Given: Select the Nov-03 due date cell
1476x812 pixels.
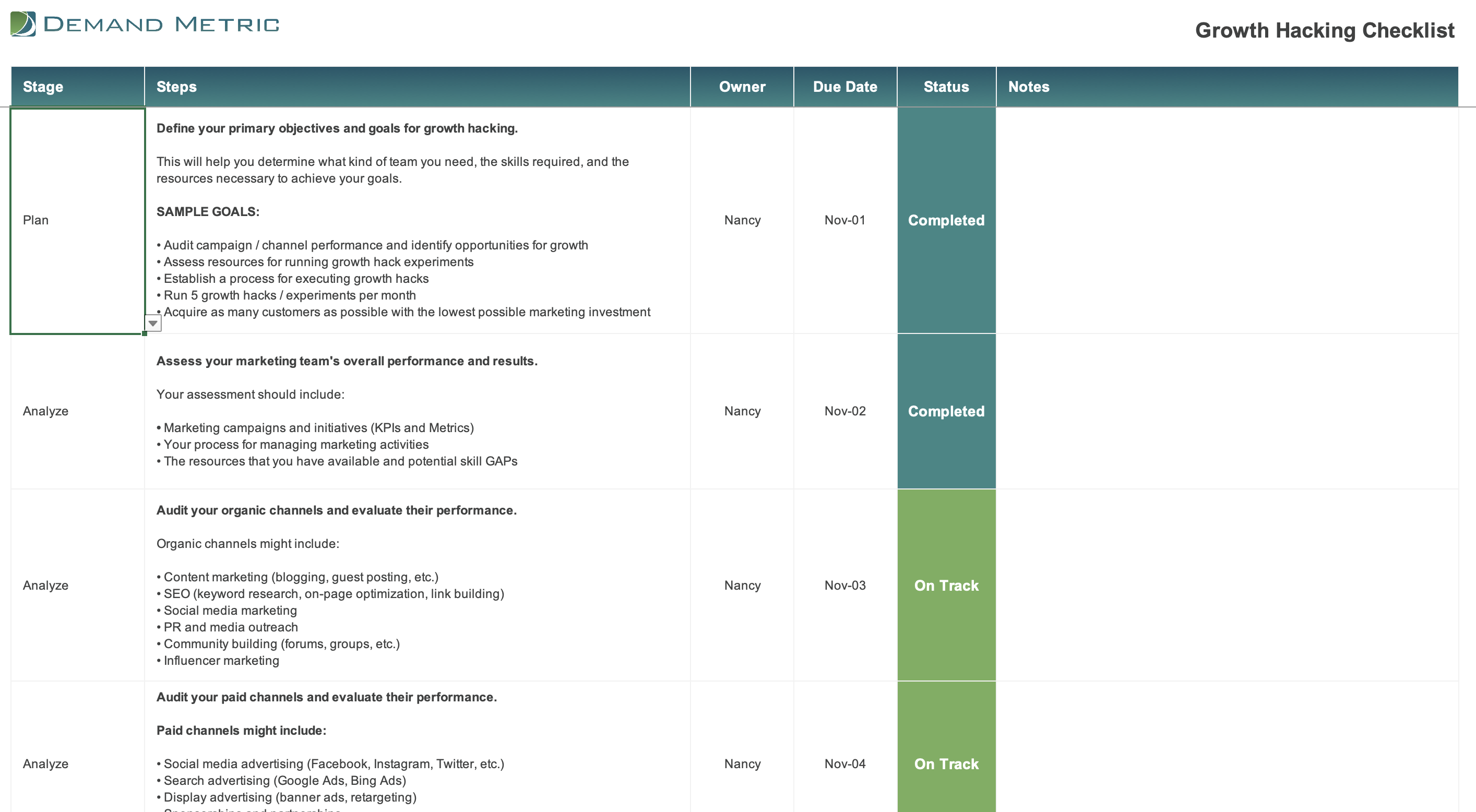Looking at the screenshot, I should [x=845, y=586].
